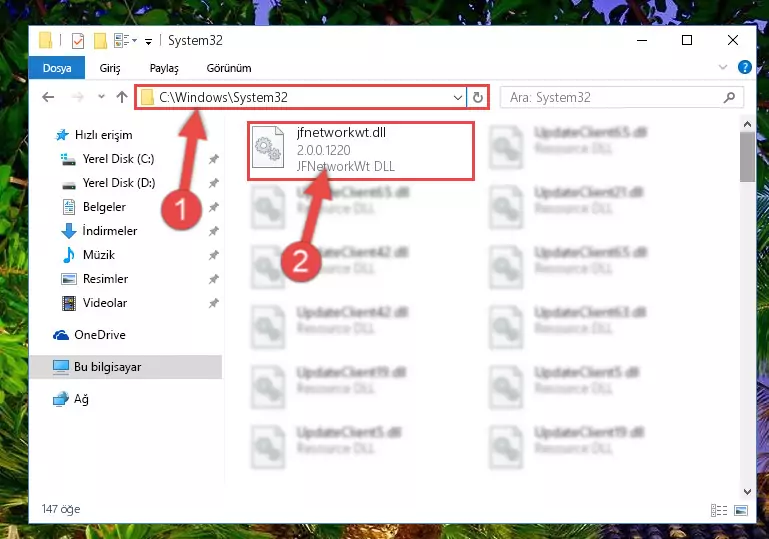The image size is (769, 539).
Task: Switch to large icons view layout icon
Action: click(x=741, y=511)
